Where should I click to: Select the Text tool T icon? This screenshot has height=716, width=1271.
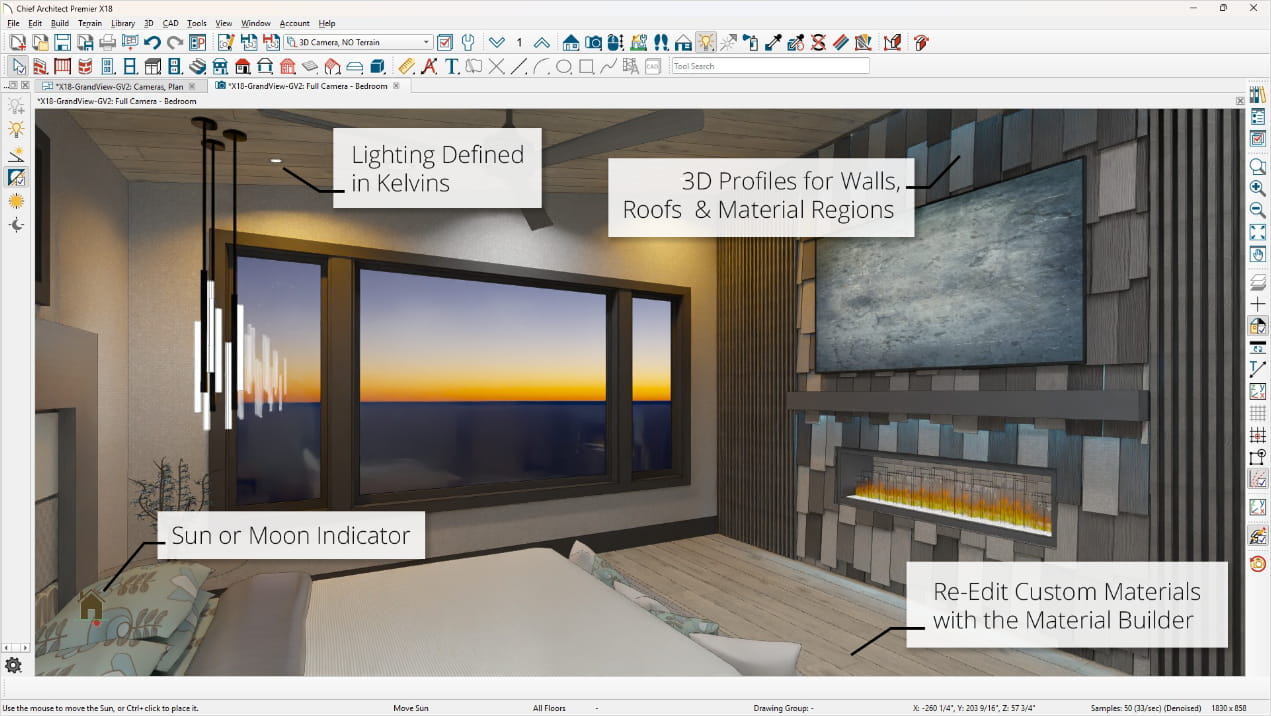[x=451, y=67]
